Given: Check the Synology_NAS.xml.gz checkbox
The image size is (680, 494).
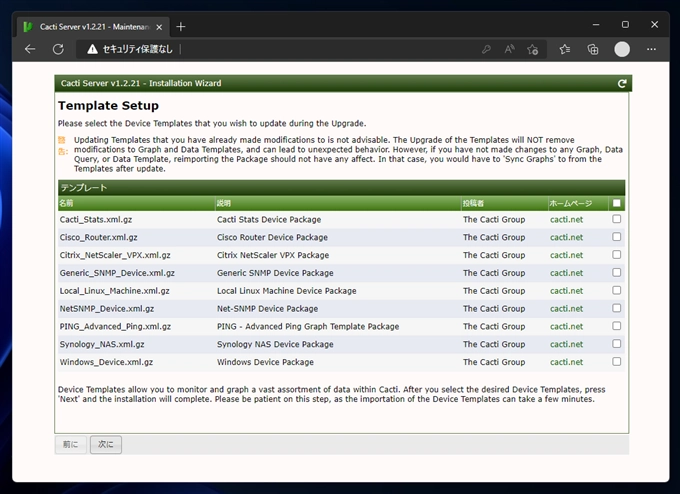Looking at the screenshot, I should [x=616, y=344].
